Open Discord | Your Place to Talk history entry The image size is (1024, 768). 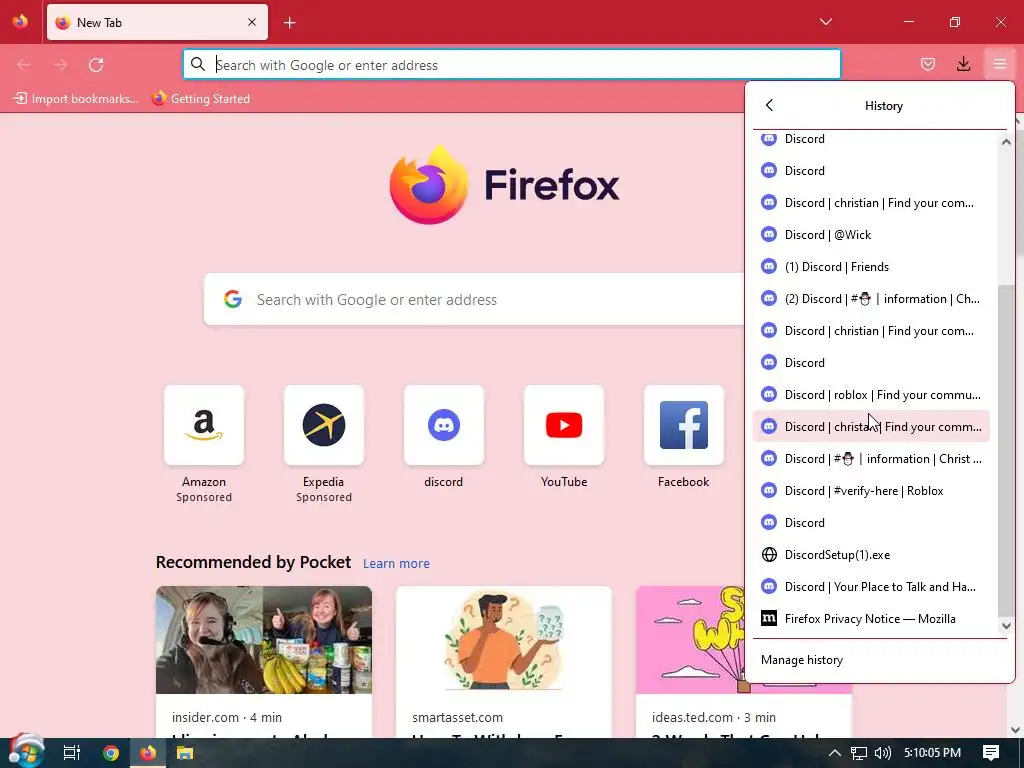pyautogui.click(x=871, y=586)
